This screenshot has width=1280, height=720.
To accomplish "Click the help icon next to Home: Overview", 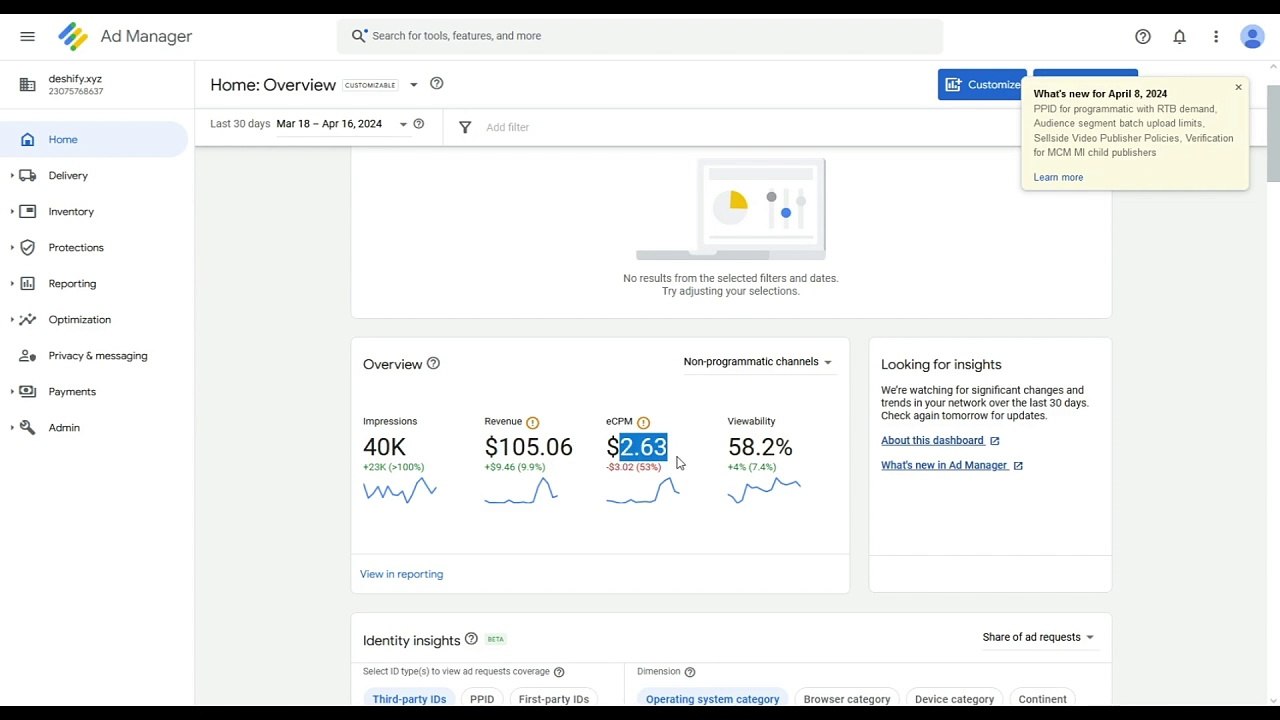I will click(x=436, y=84).
